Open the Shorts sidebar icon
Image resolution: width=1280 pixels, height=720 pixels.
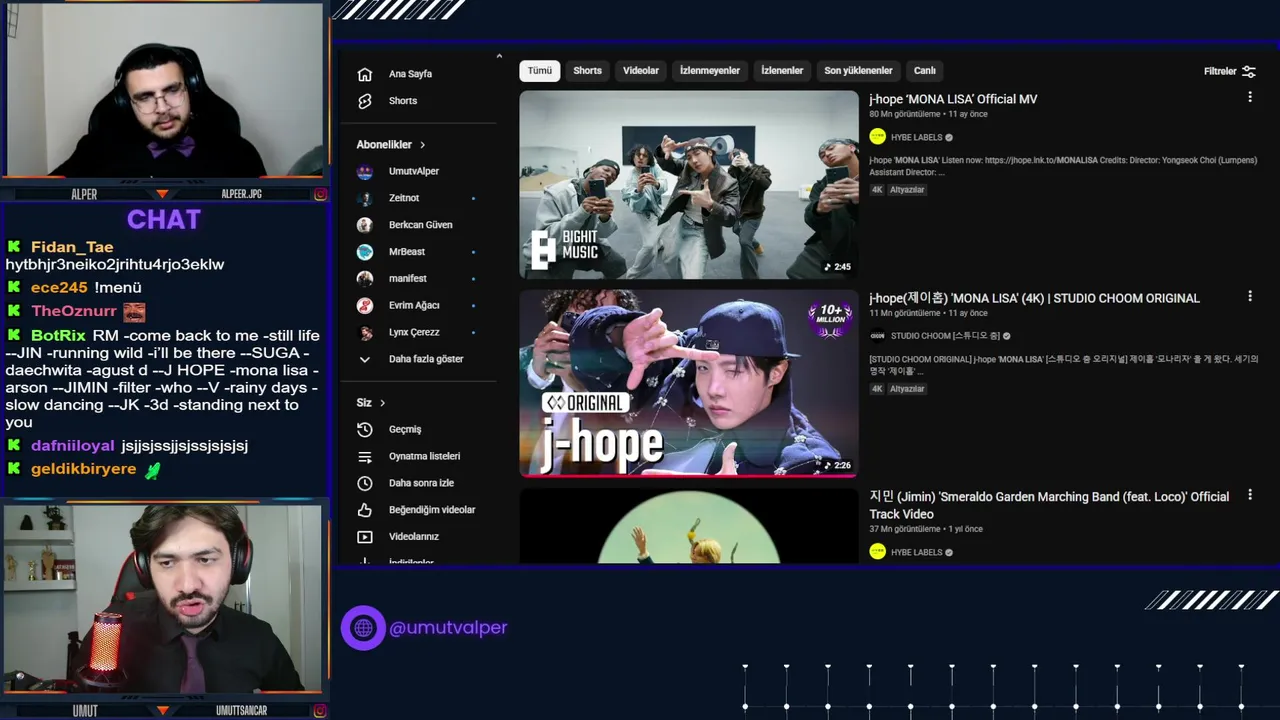point(365,101)
